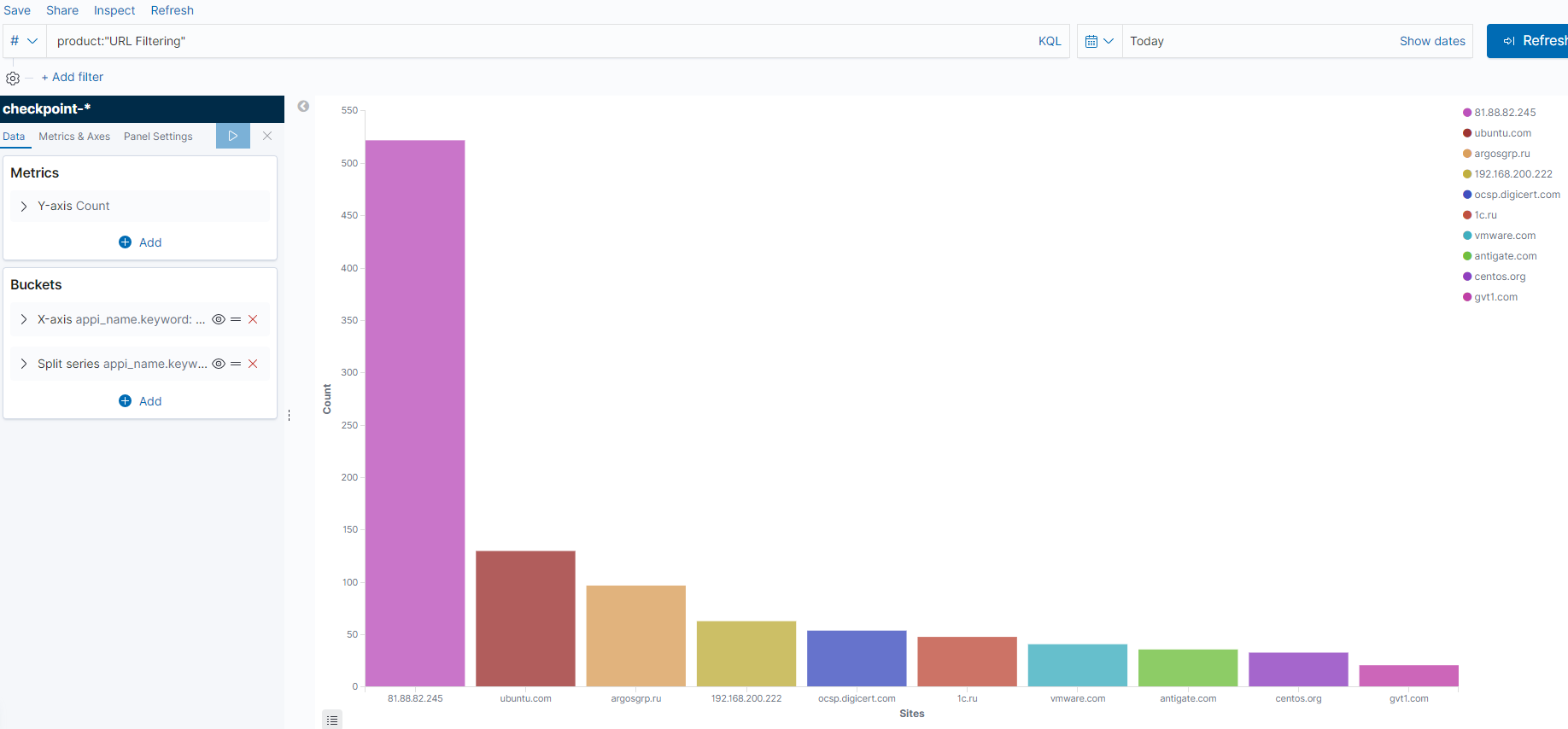Reorder the X-axis bucket drag handle
1568x729 pixels.
(x=236, y=319)
